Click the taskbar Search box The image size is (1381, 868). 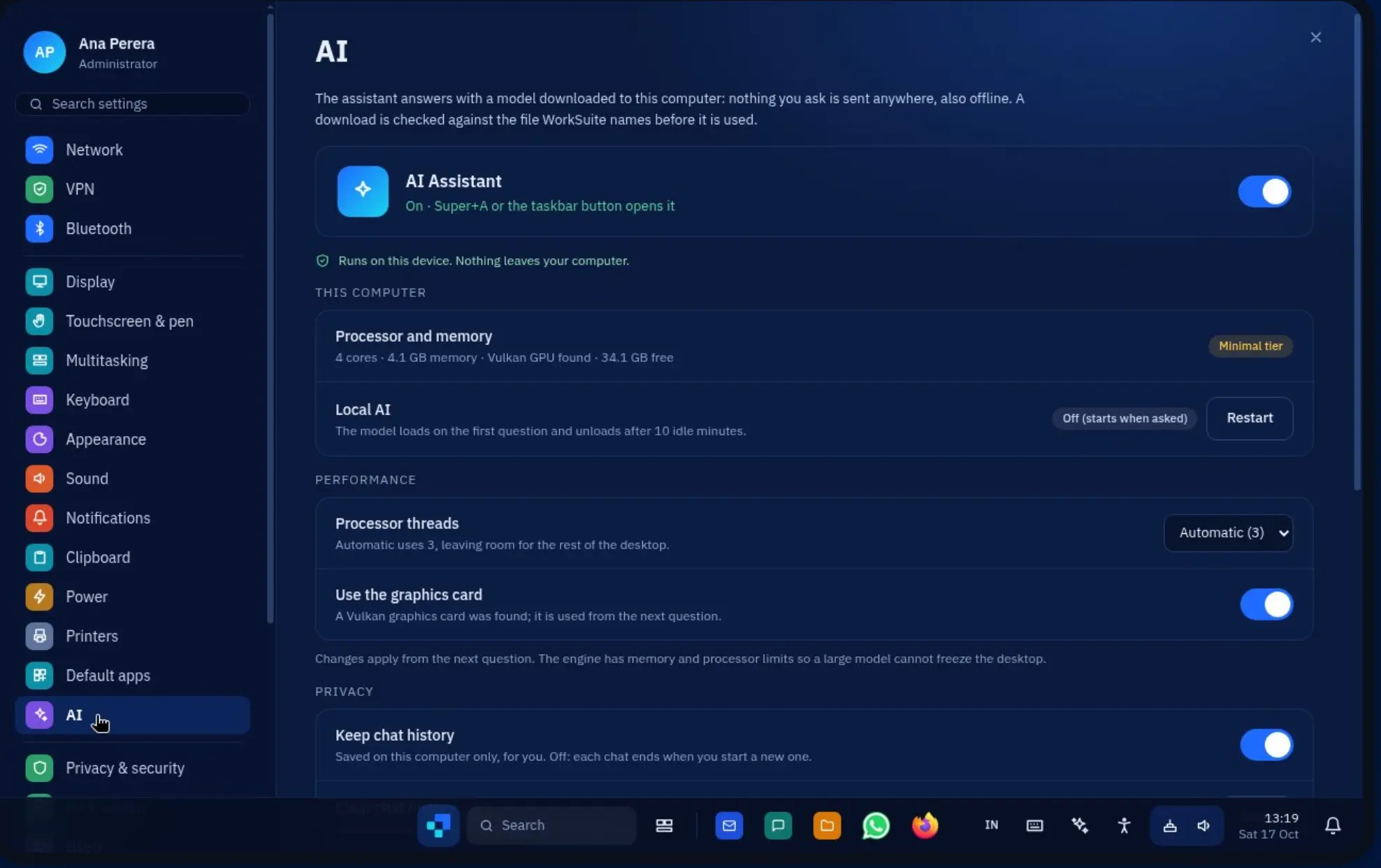551,825
